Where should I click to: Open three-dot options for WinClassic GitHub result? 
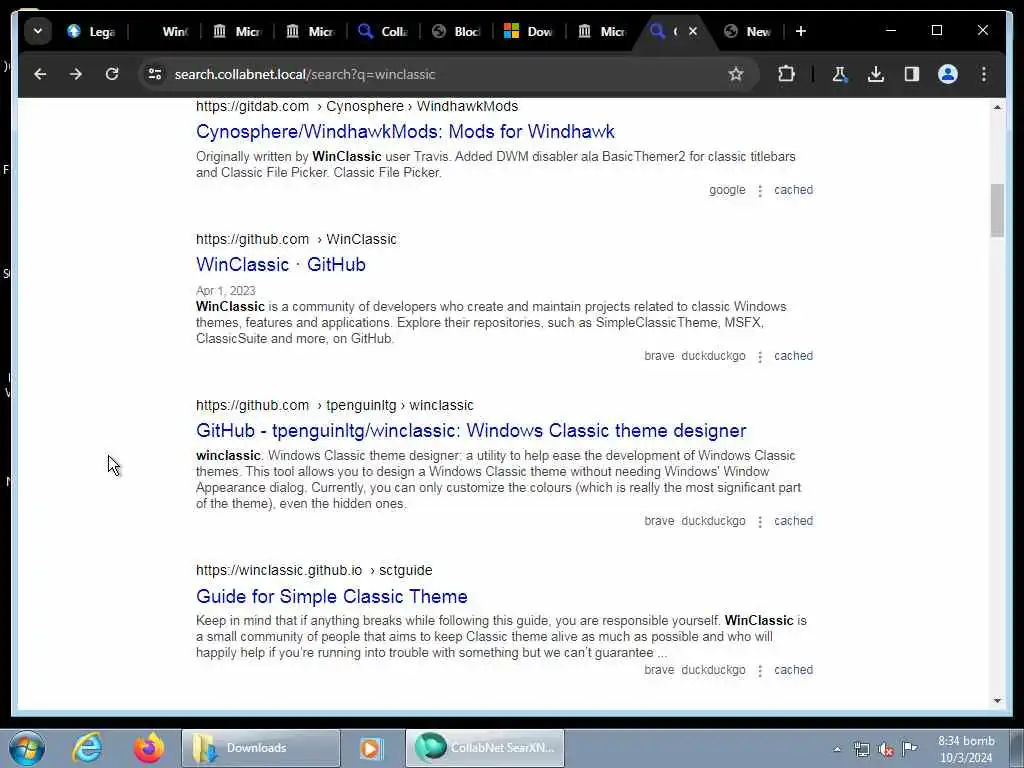click(x=760, y=357)
